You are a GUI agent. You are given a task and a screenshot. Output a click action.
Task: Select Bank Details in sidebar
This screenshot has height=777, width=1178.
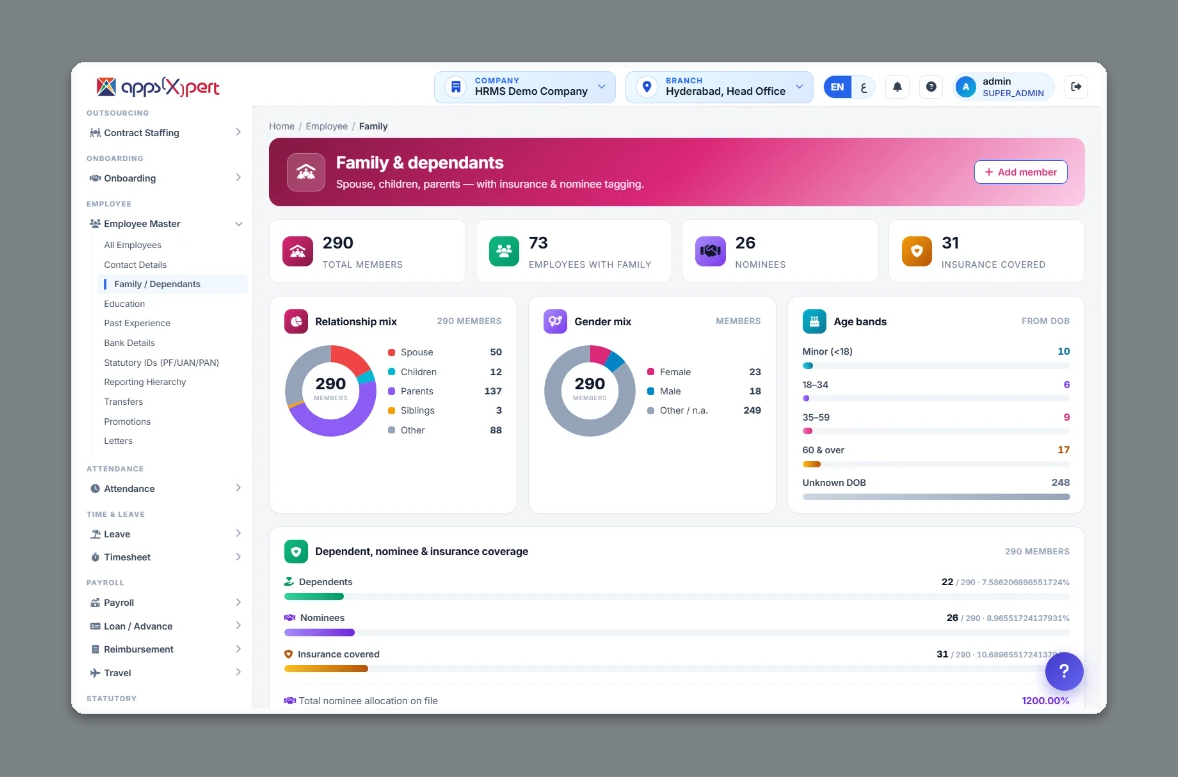point(129,343)
